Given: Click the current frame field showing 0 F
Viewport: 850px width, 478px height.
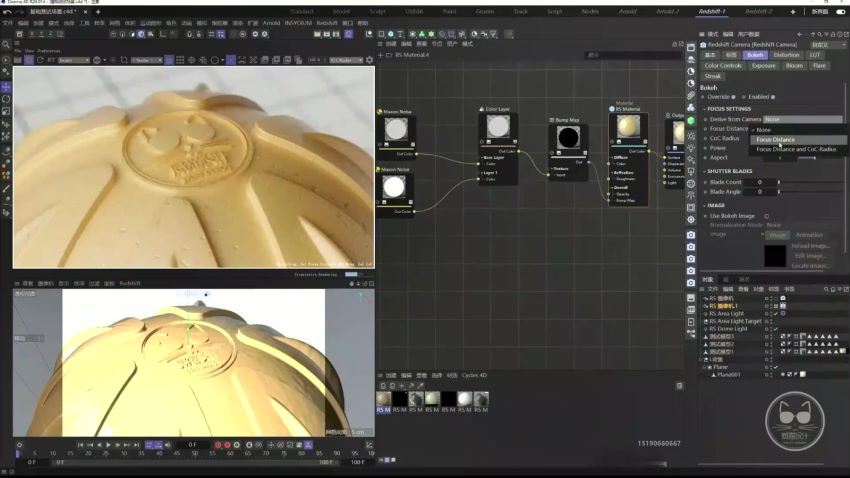Looking at the screenshot, I should pyautogui.click(x=192, y=445).
